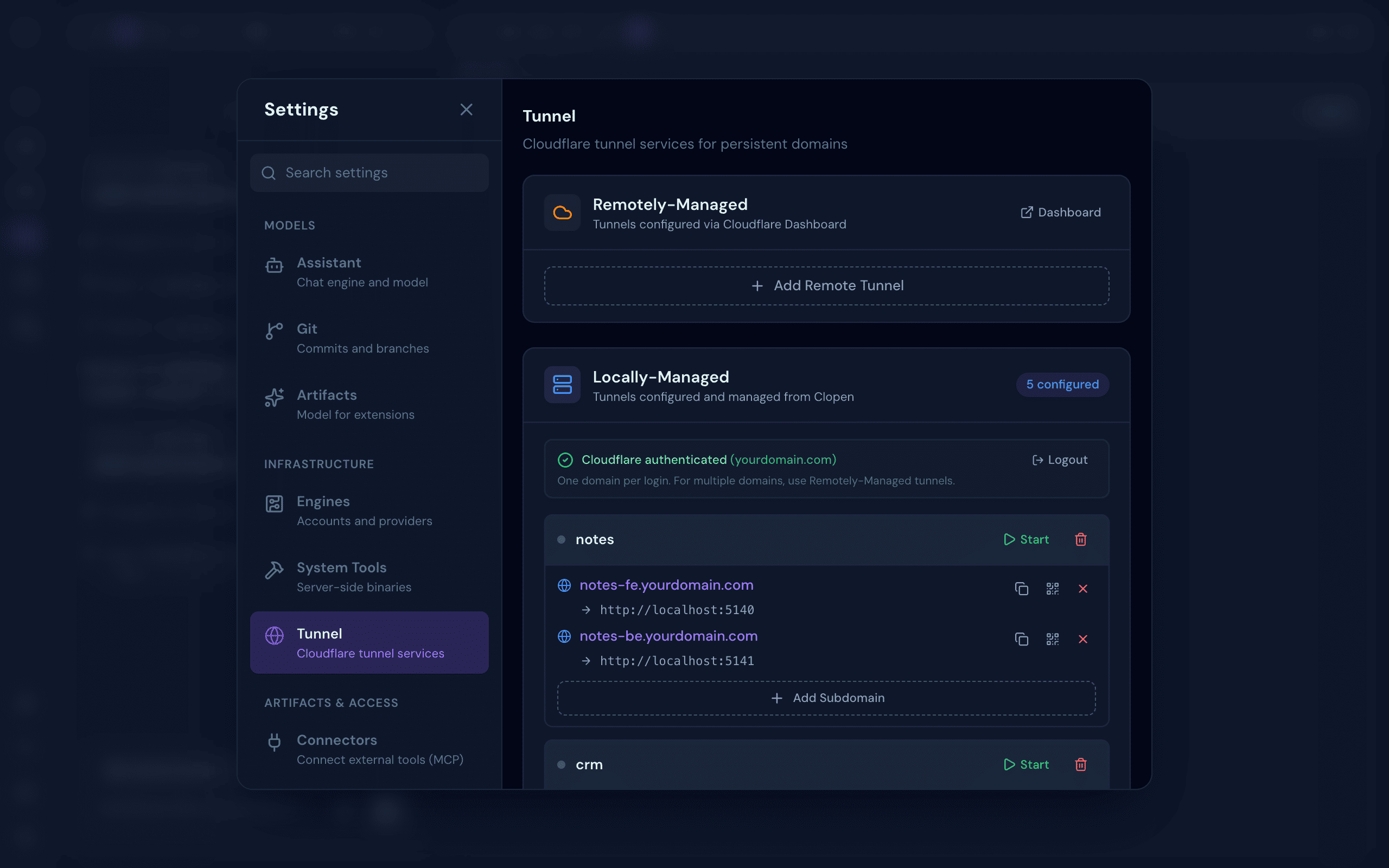
Task: Open the Cloudflare Dashboard link
Action: click(x=1061, y=213)
